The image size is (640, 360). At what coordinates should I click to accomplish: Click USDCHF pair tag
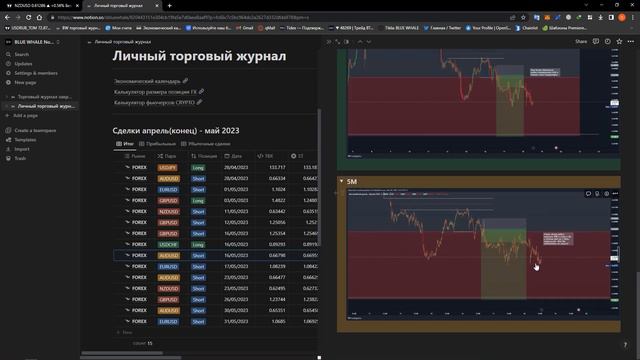point(168,244)
